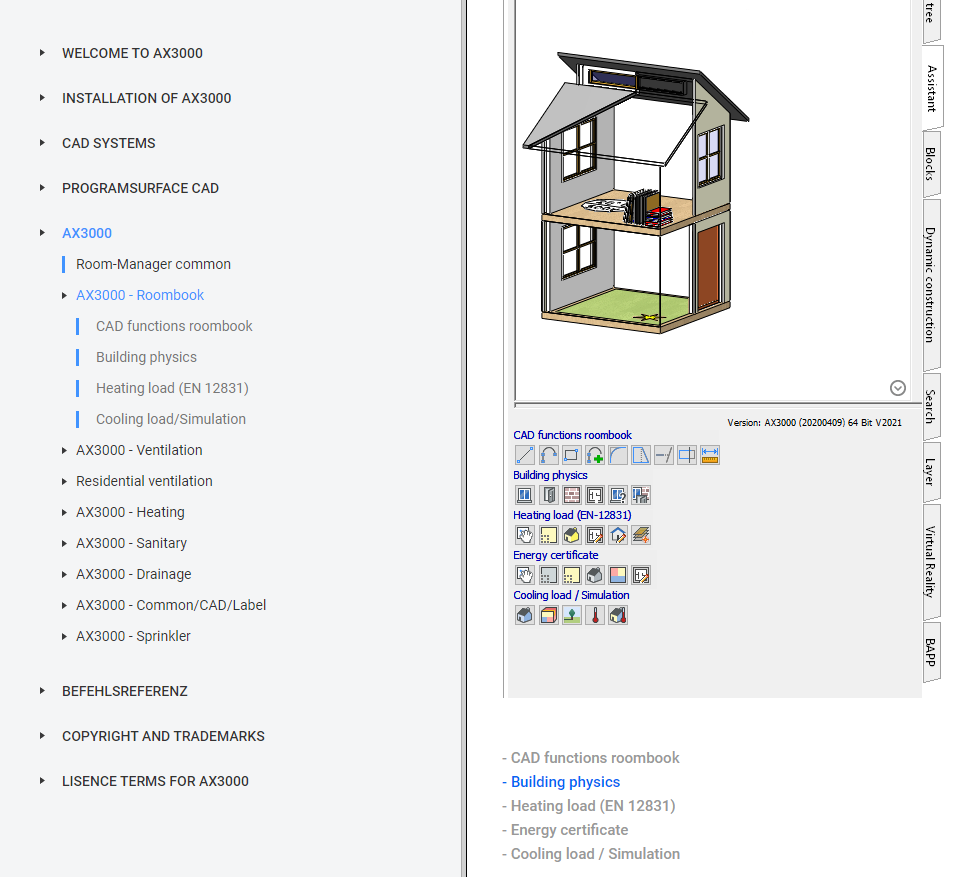The width and height of the screenshot is (957, 877).
Task: Open Room-Manager common in the sidebar
Action: [153, 264]
